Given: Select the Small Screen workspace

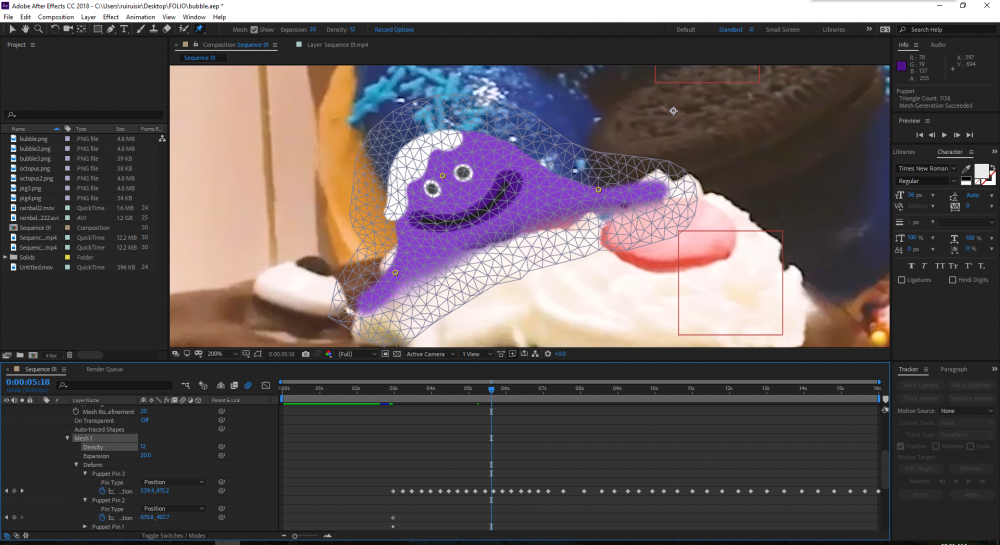Looking at the screenshot, I should (783, 29).
